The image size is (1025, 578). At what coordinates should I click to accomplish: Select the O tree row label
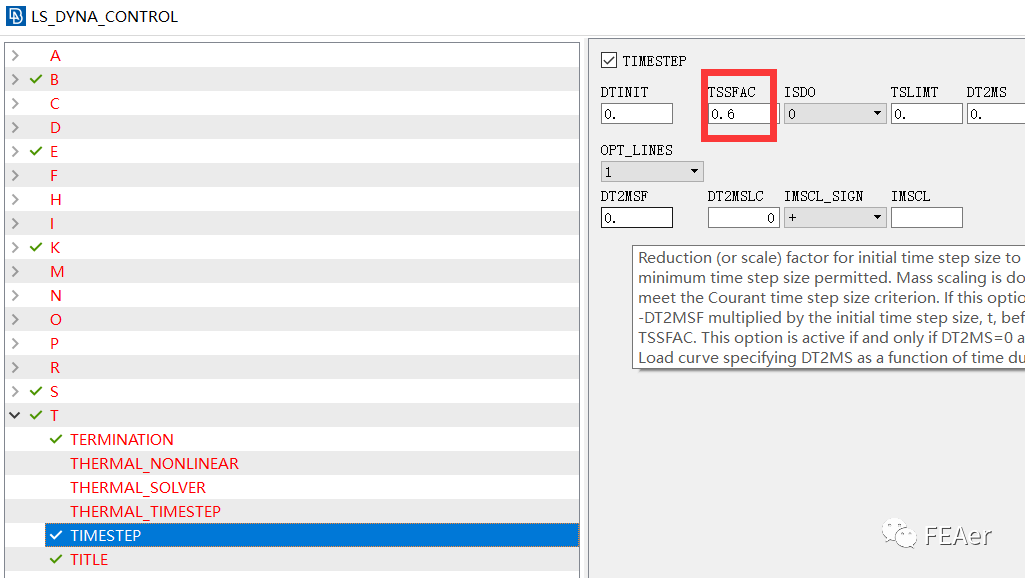(x=56, y=320)
